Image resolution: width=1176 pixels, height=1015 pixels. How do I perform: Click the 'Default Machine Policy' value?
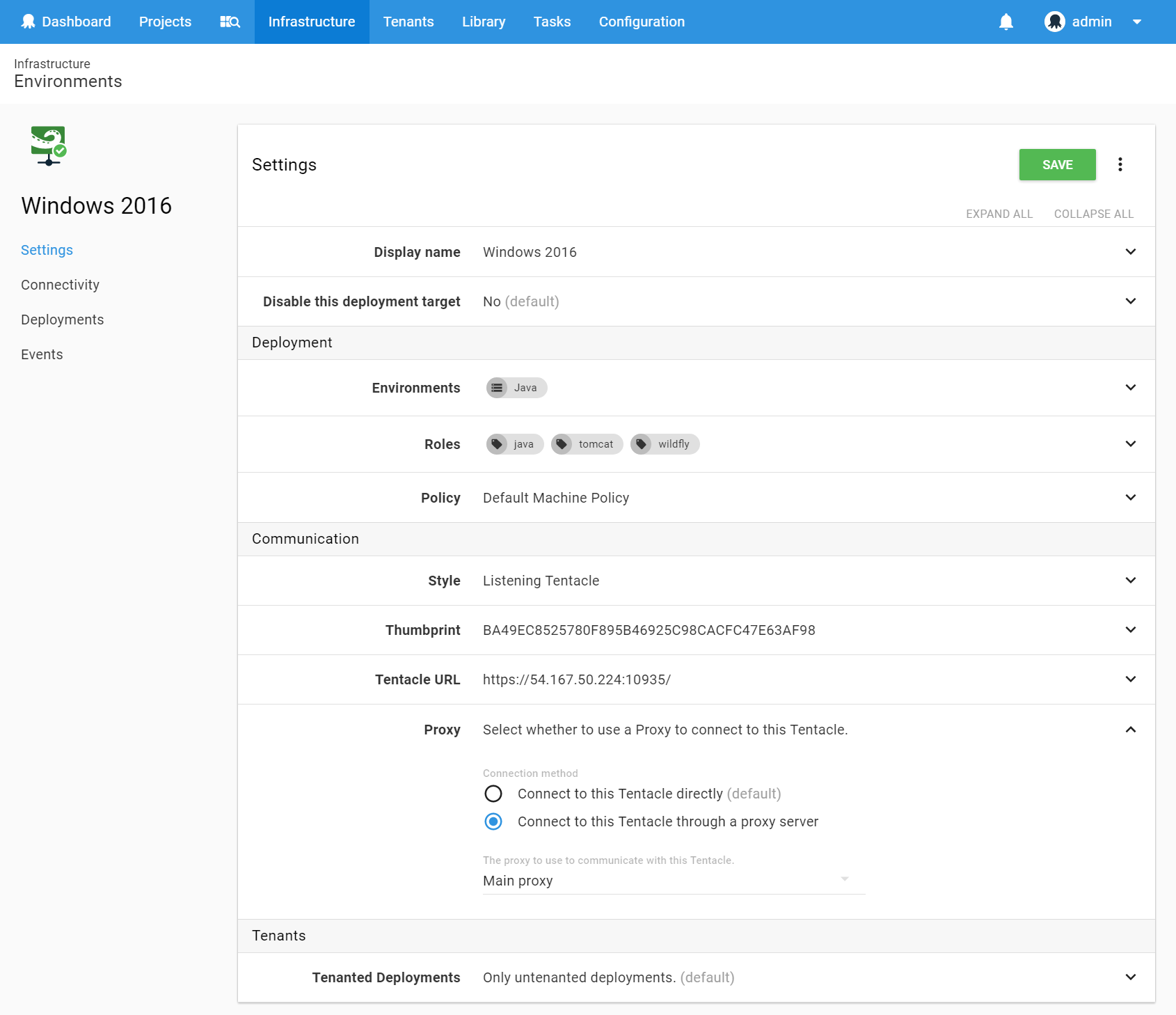pyautogui.click(x=556, y=498)
